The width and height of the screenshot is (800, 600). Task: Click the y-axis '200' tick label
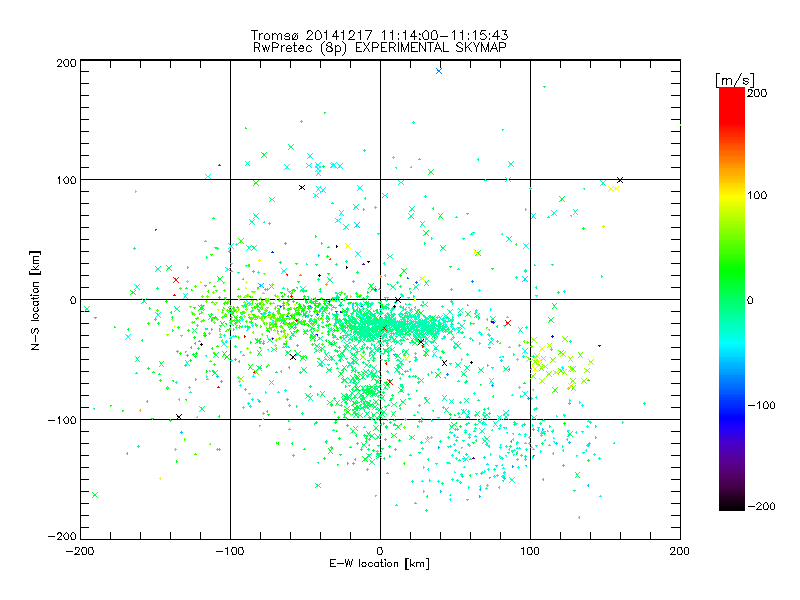[67, 63]
